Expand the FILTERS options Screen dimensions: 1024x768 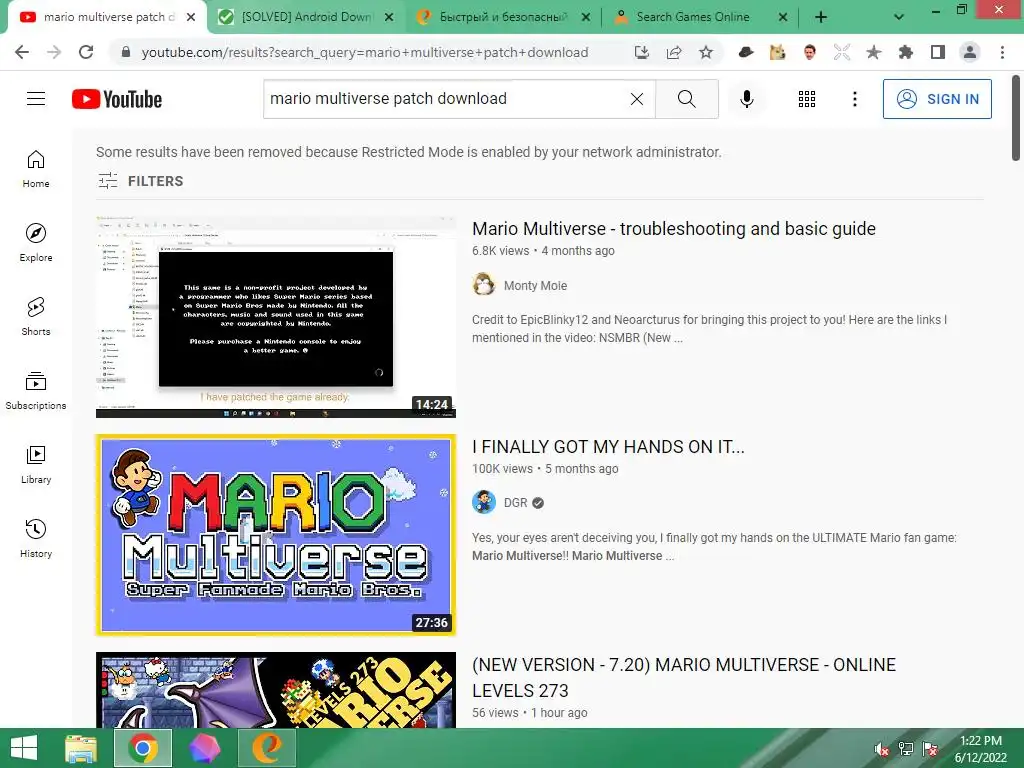pos(140,181)
